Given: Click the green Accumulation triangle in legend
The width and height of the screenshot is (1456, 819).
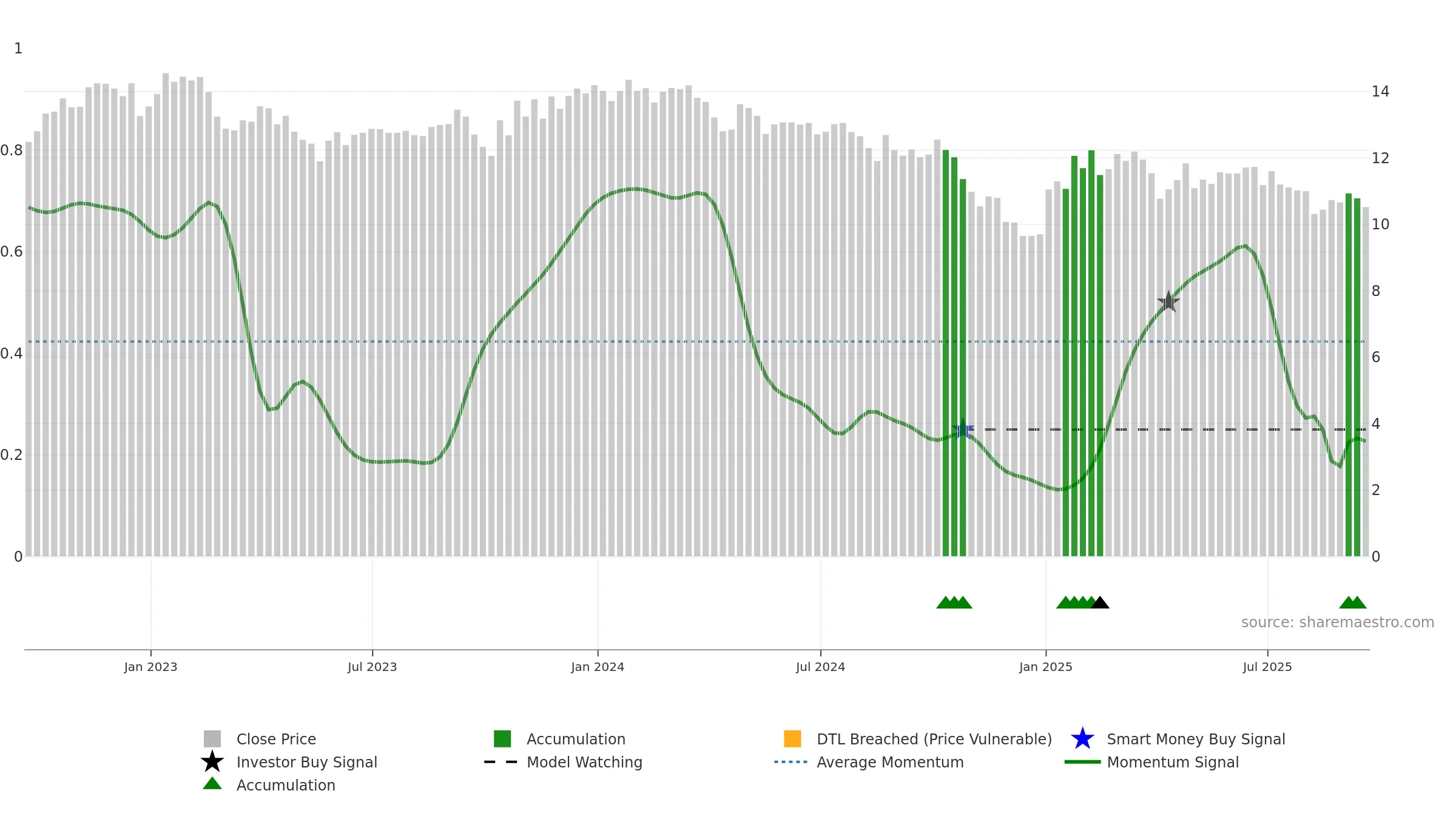Looking at the screenshot, I should click(212, 784).
